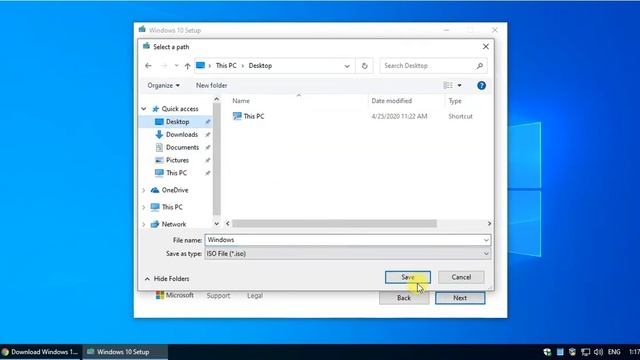Open the help question mark icon
The height and width of the screenshot is (360, 640).
[x=482, y=85]
